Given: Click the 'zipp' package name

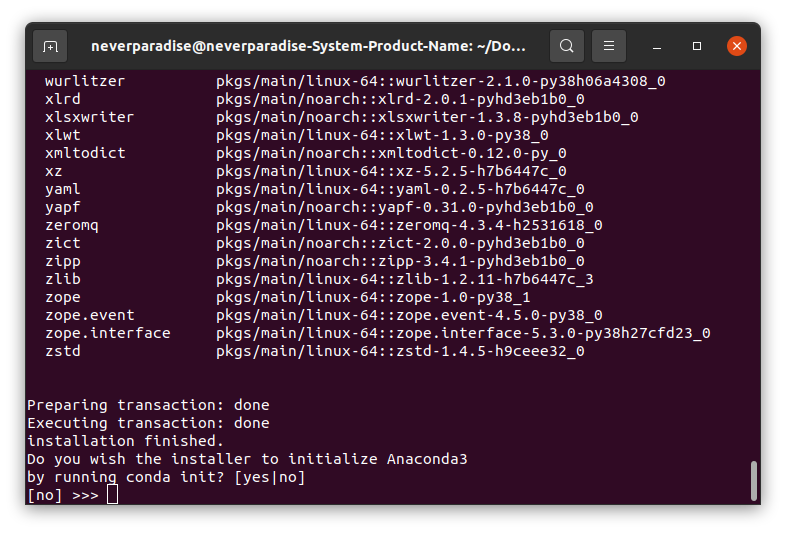Looking at the screenshot, I should pyautogui.click(x=63, y=262).
